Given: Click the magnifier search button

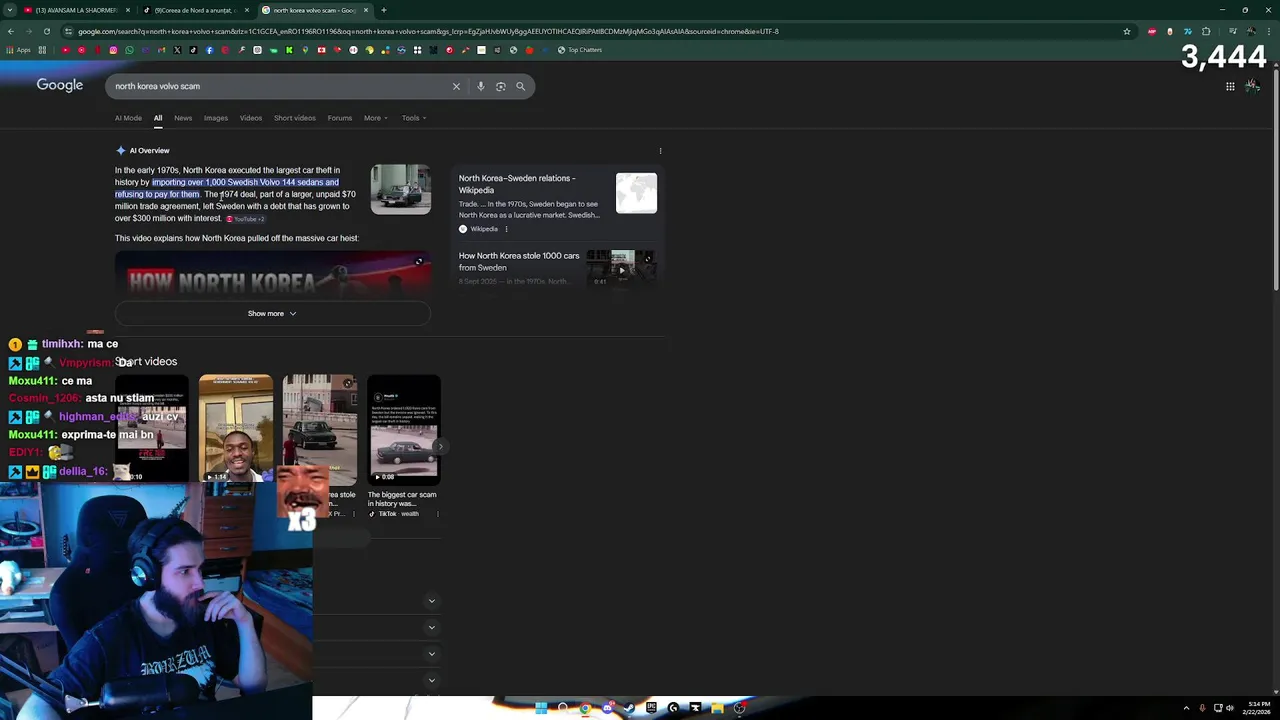Looking at the screenshot, I should (520, 86).
